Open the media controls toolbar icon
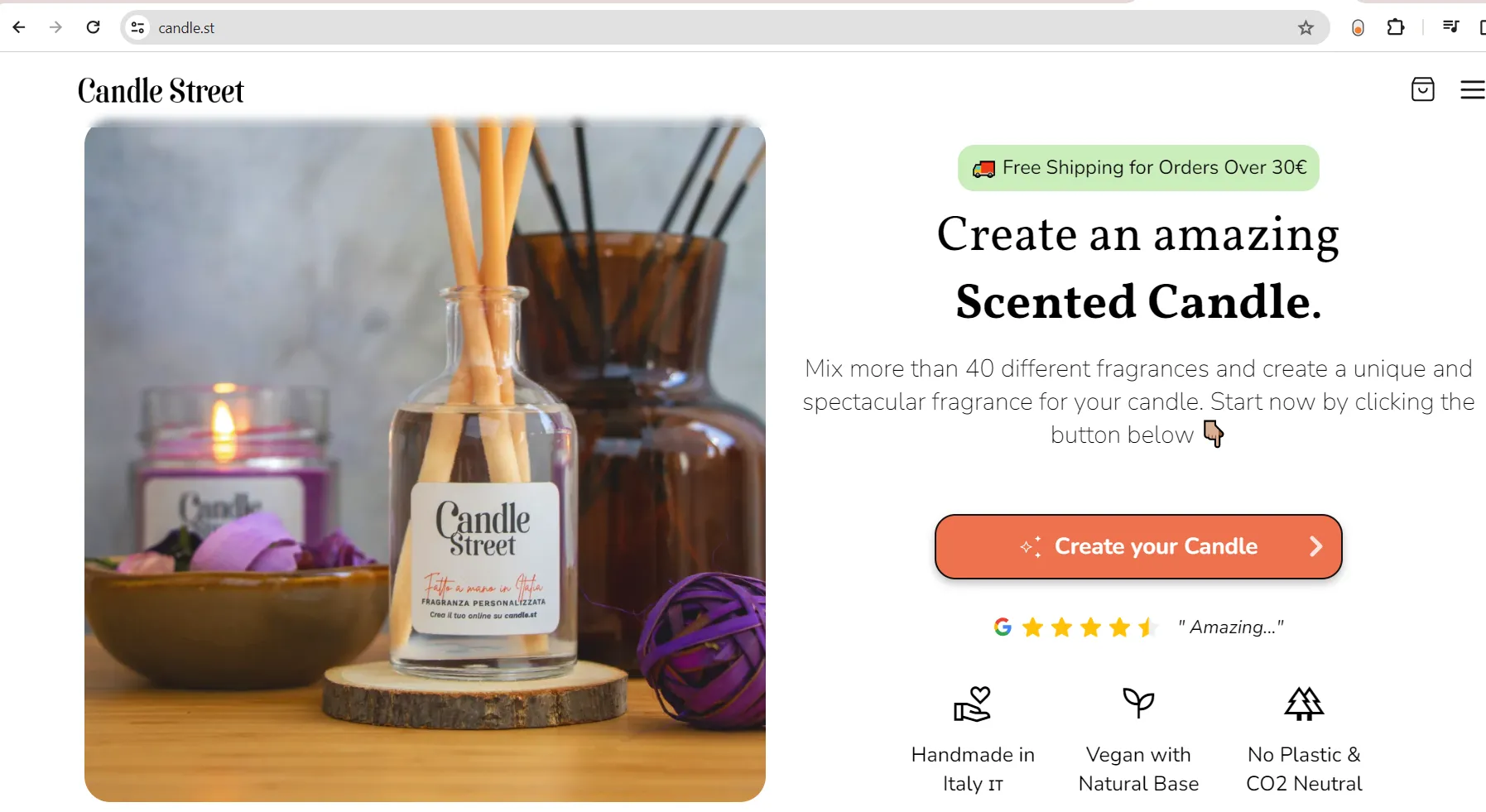Image resolution: width=1486 pixels, height=812 pixels. coord(1450,26)
